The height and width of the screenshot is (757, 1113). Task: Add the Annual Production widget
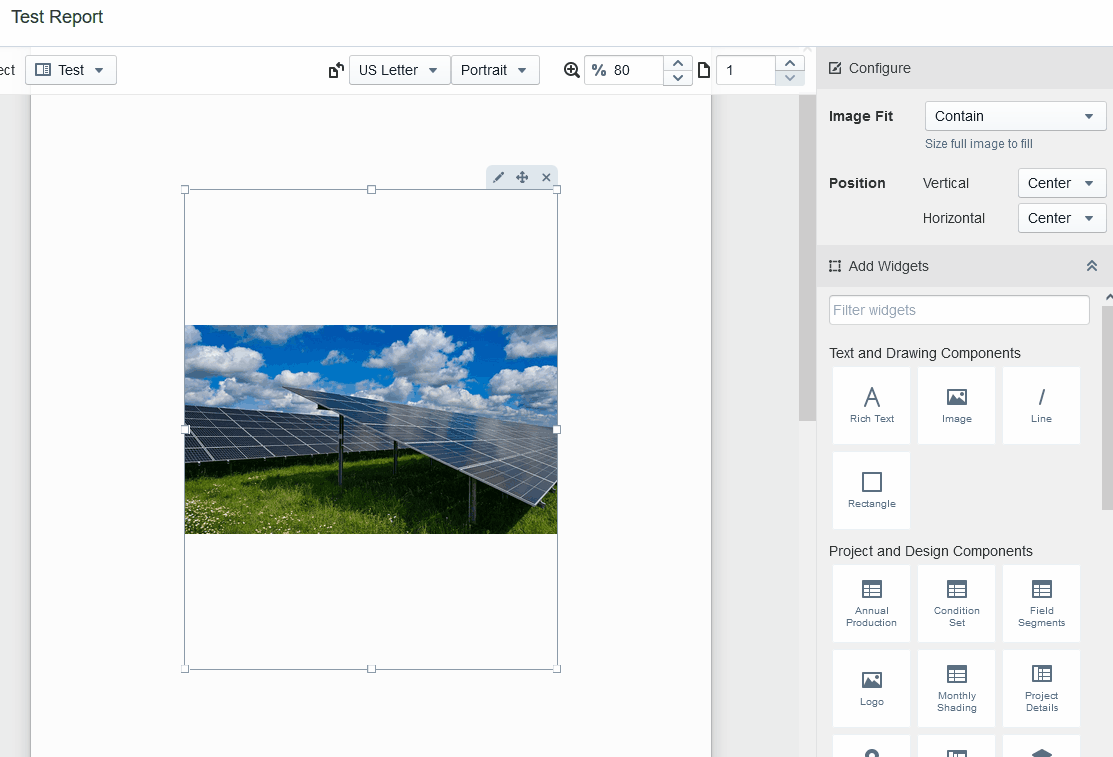871,603
